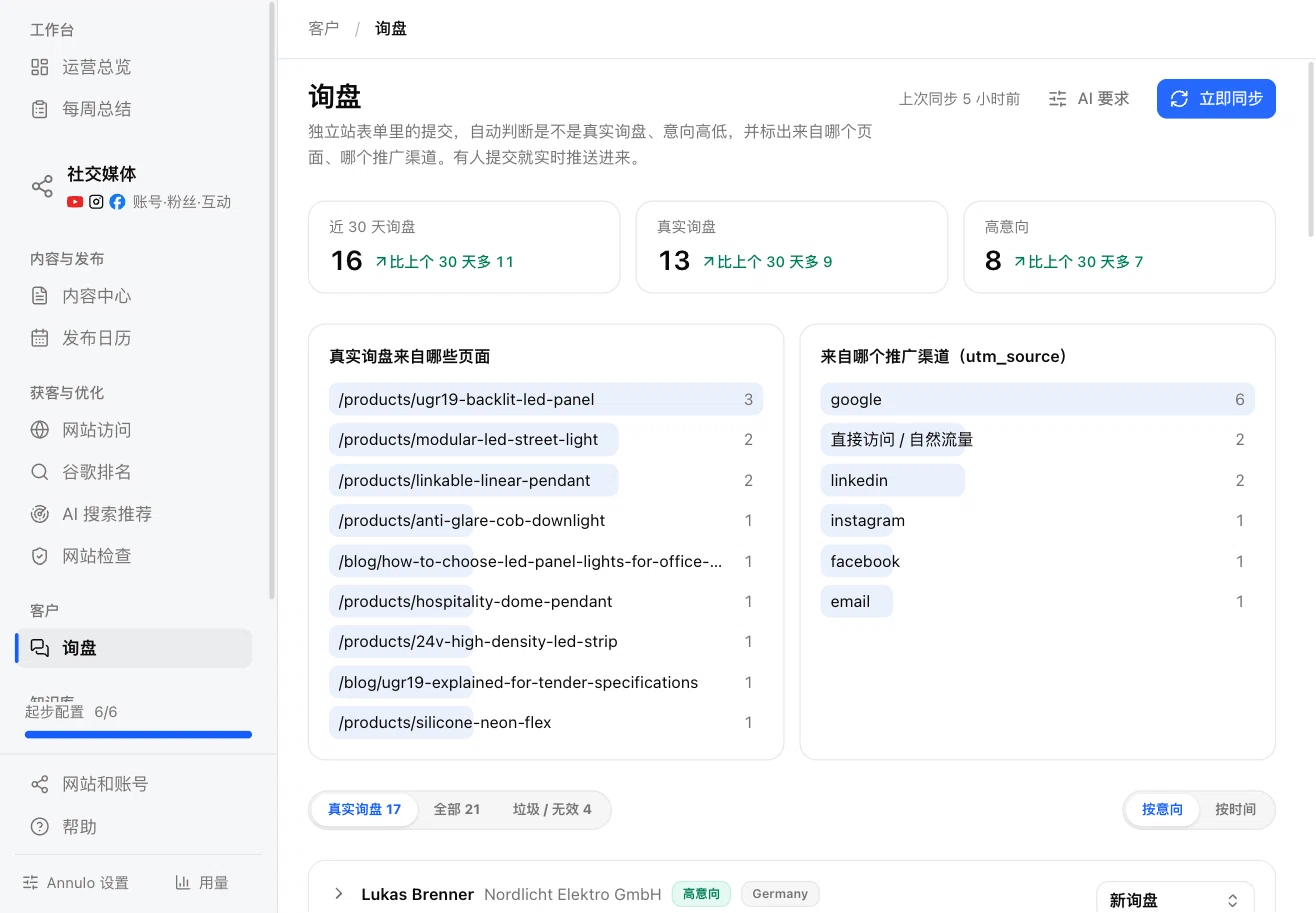This screenshot has height=913, width=1316.
Task: Expand the Lukas Brenner inquiry row
Action: (x=339, y=894)
